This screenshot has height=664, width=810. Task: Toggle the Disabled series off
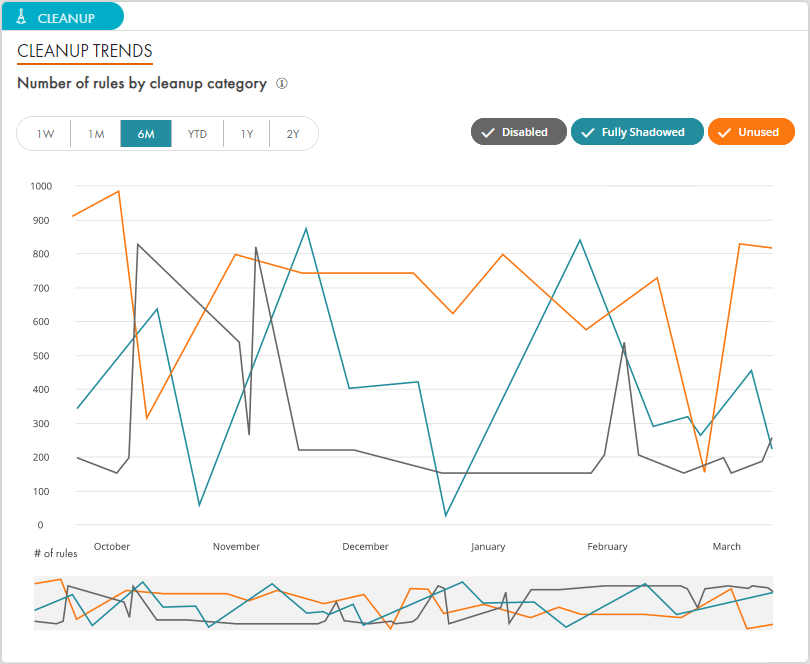point(518,132)
